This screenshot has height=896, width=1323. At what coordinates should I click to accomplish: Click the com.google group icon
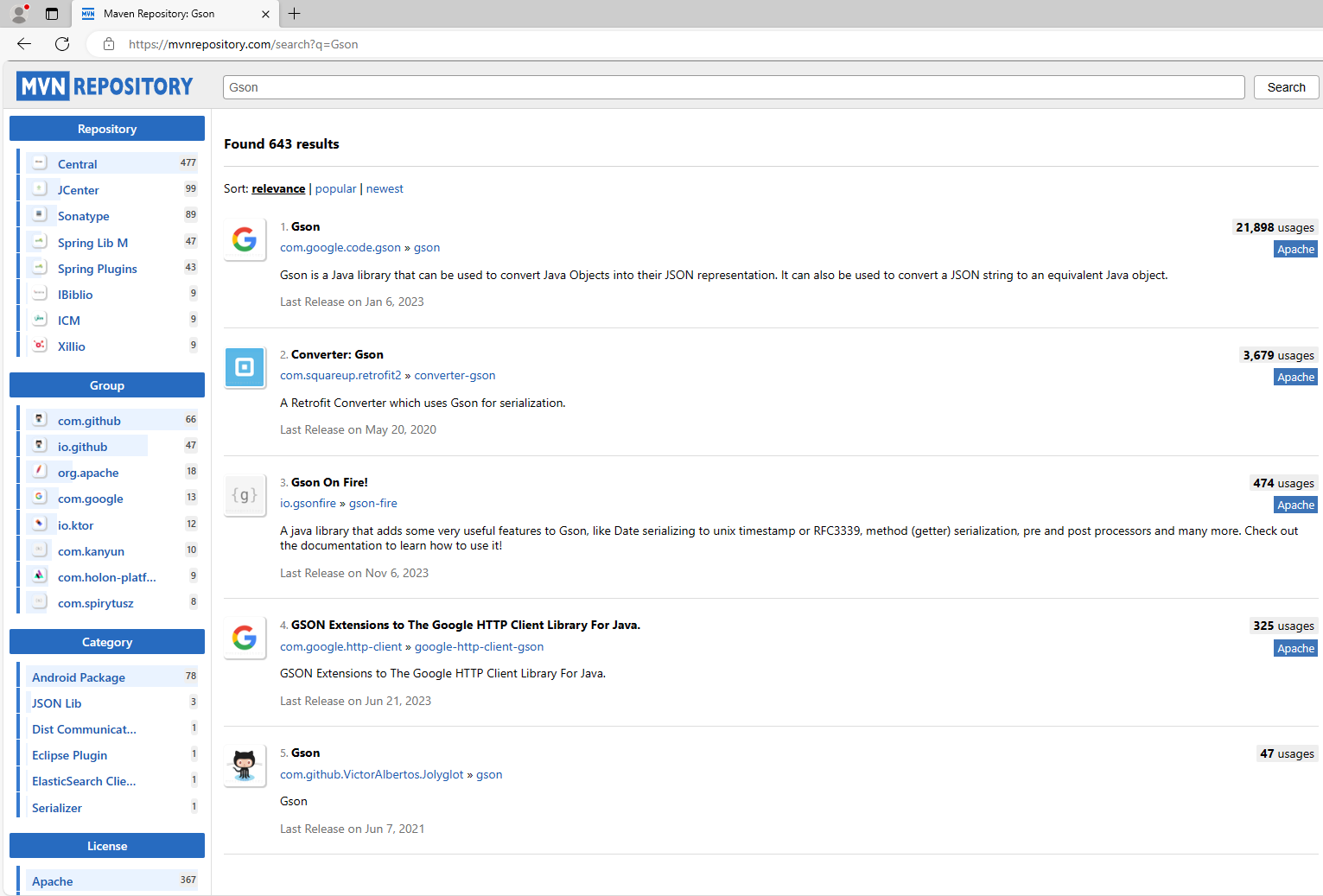(x=40, y=498)
